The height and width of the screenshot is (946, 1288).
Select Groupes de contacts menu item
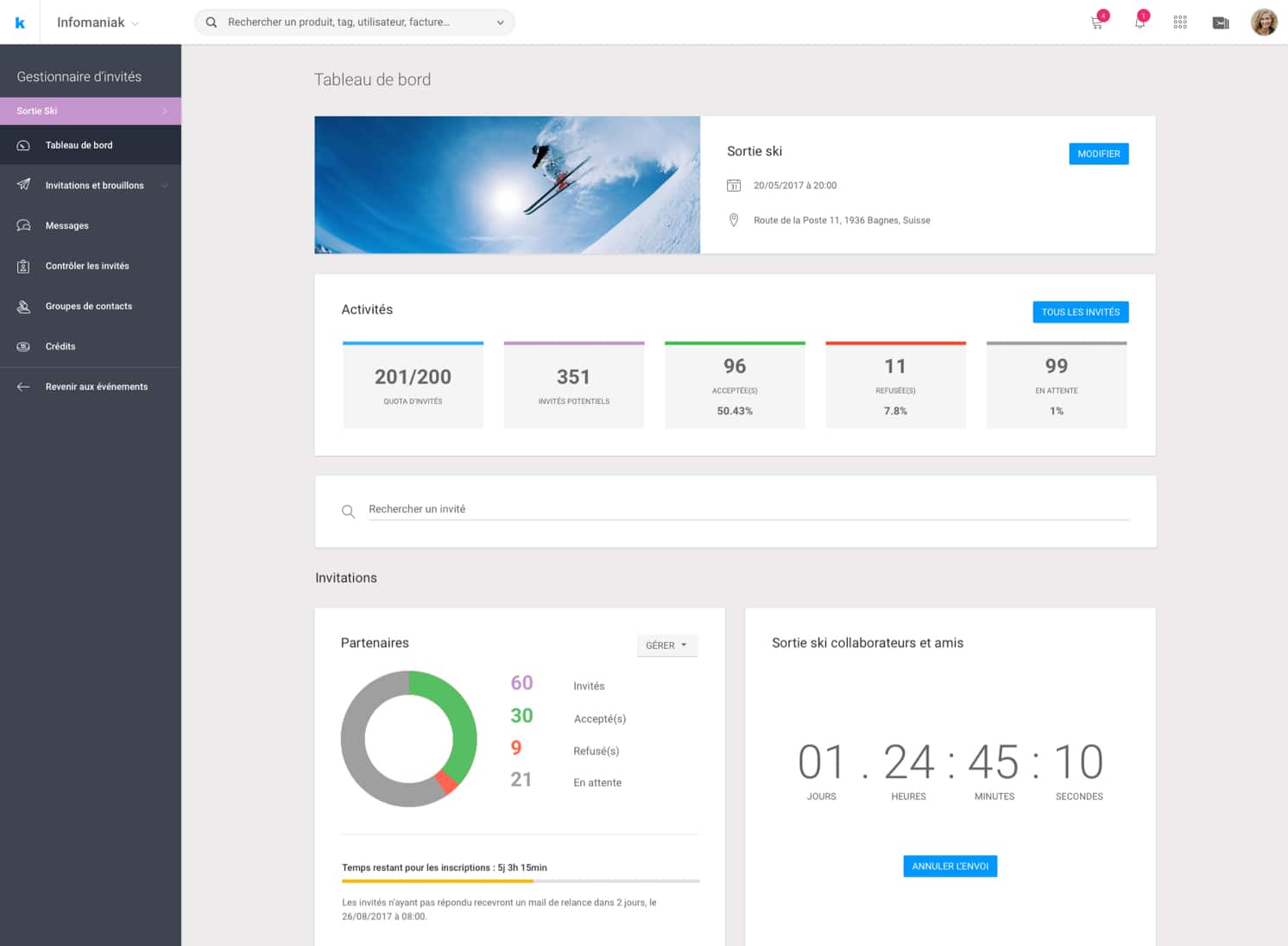(89, 306)
